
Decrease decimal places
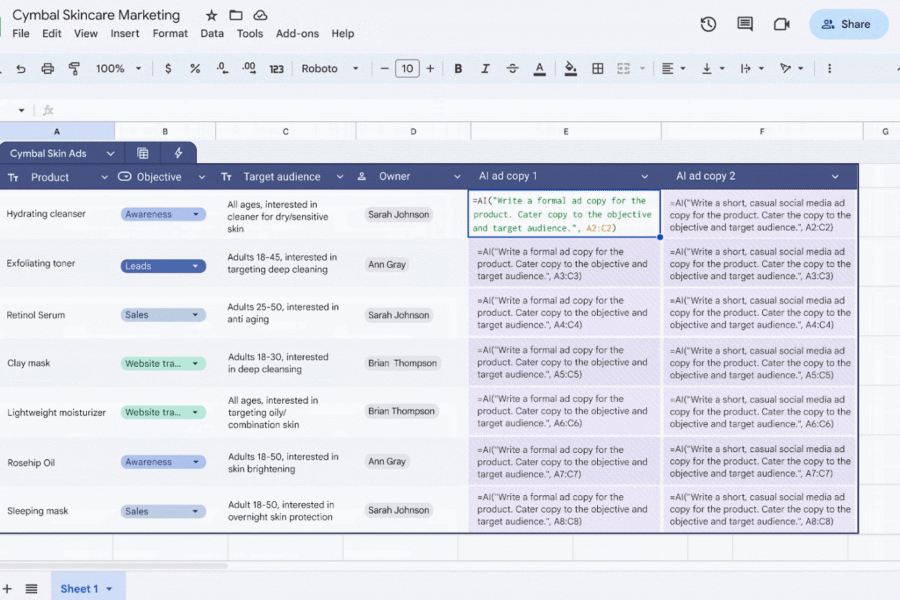coord(222,69)
